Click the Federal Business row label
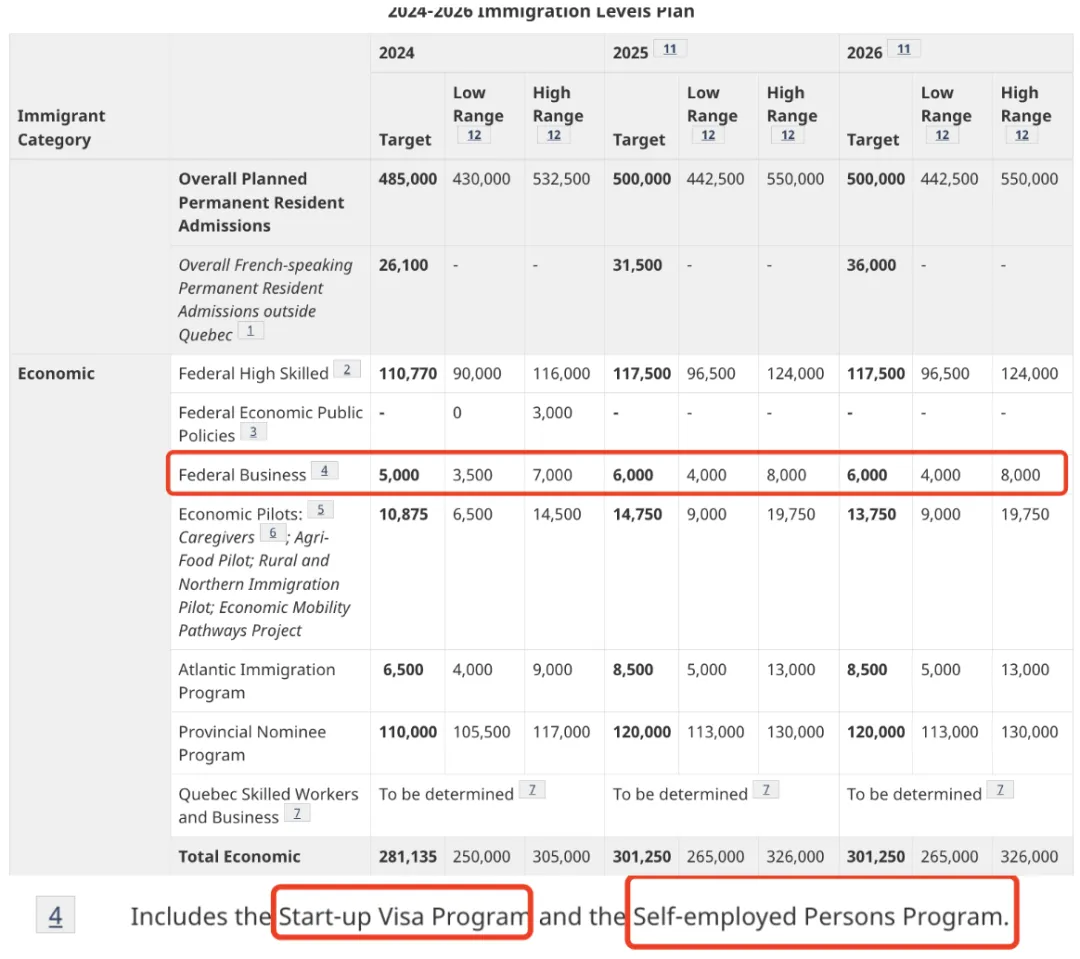The image size is (1080, 959). 242,475
